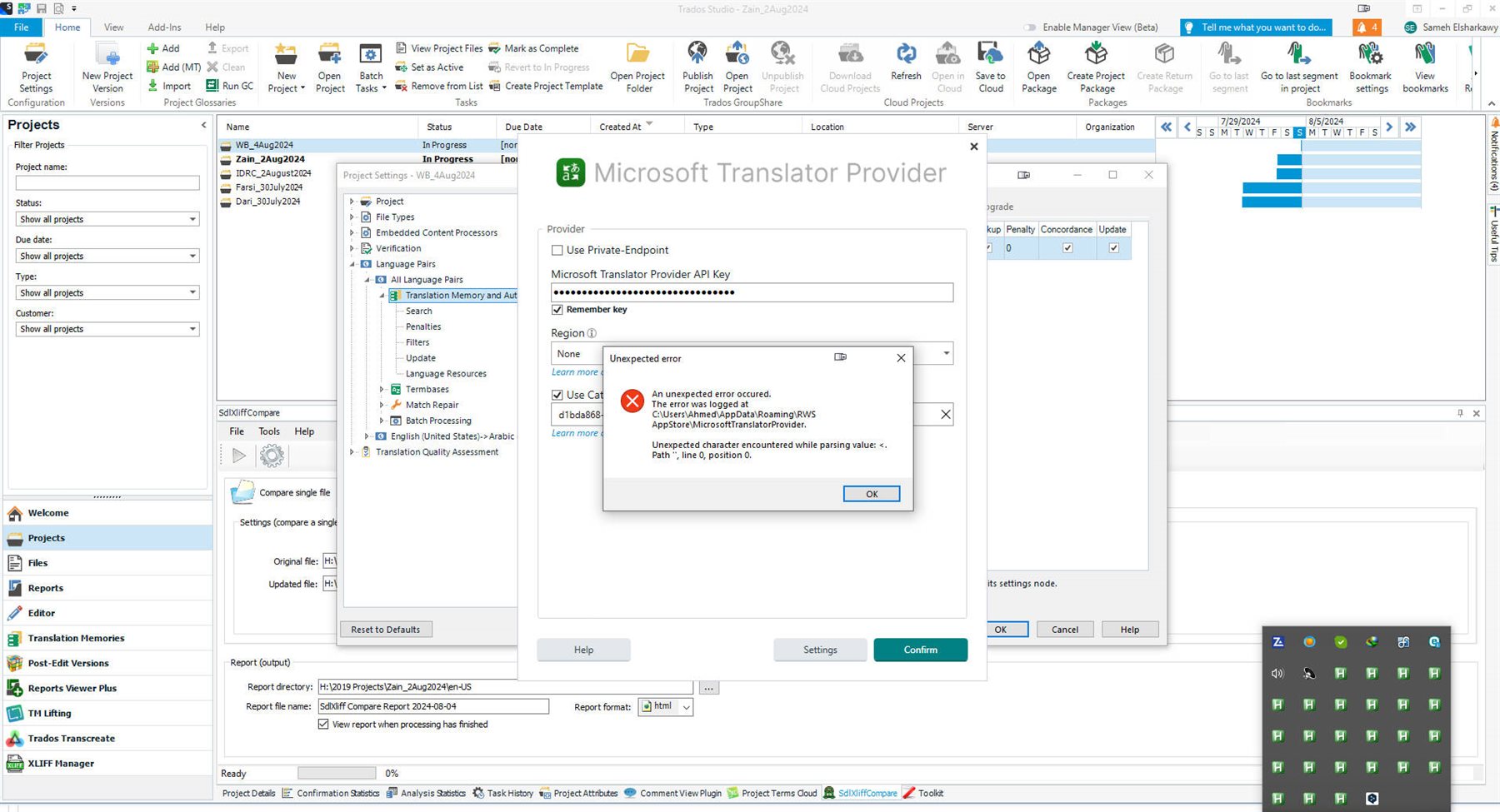Open Type filter dropdown
Viewport: 1500px width, 812px height.
pos(192,293)
